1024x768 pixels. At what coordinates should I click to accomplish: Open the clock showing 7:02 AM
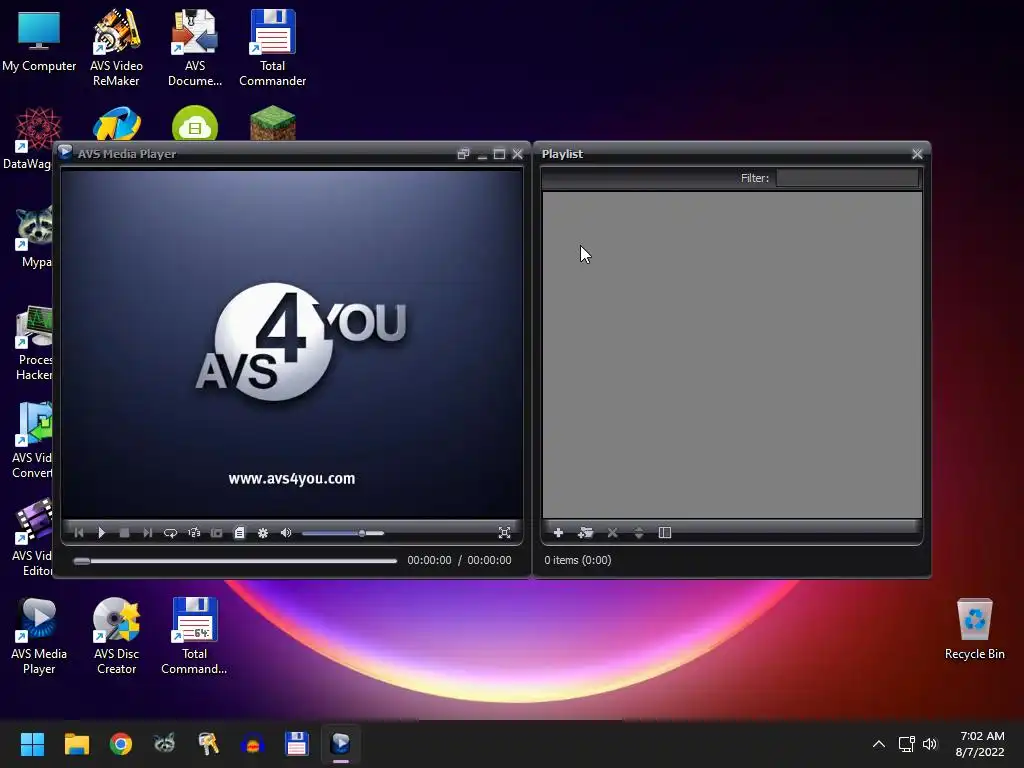[980, 744]
